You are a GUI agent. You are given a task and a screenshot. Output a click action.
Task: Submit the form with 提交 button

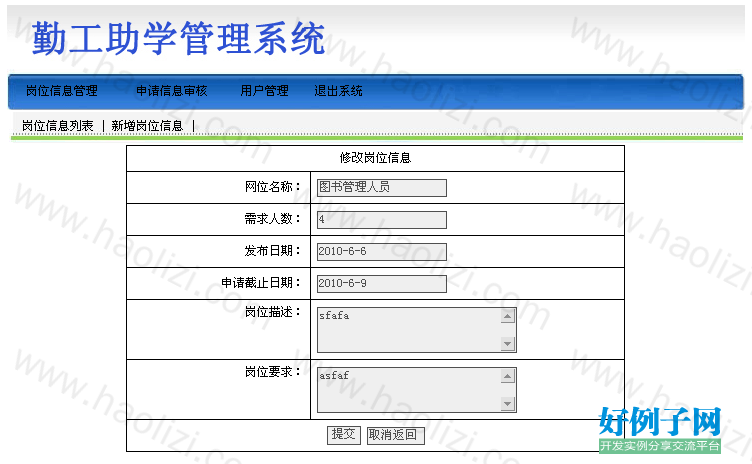click(343, 435)
